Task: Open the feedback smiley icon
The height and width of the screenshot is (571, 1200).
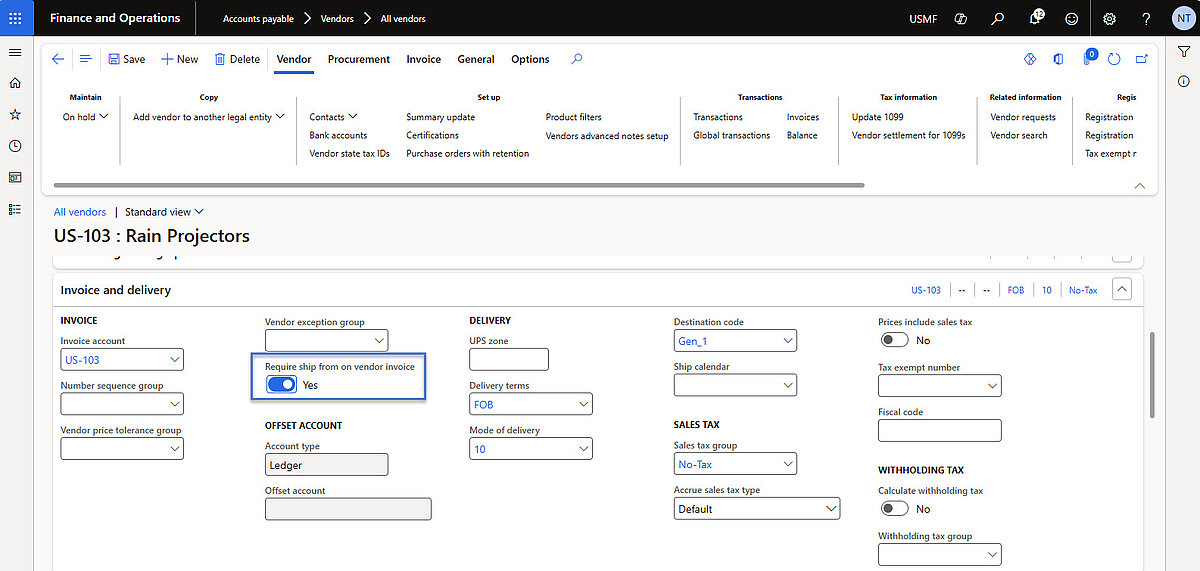Action: click(1072, 19)
